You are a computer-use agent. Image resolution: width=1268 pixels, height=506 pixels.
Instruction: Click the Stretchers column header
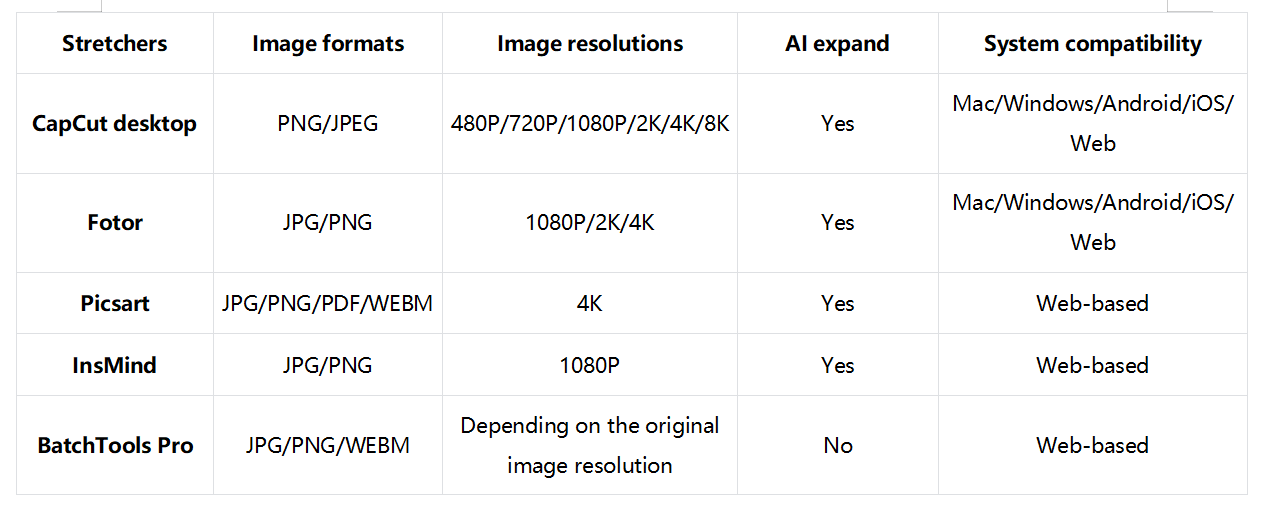click(114, 44)
